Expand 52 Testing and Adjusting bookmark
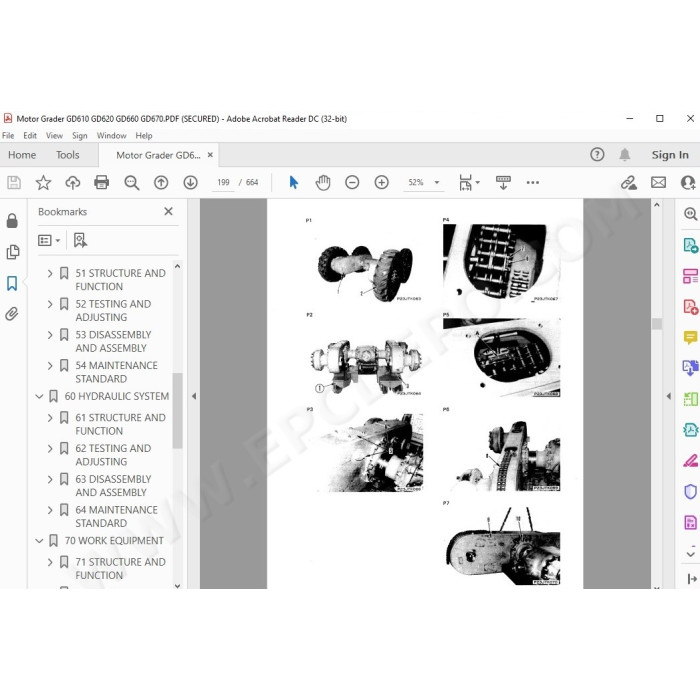The height and width of the screenshot is (700, 700). [x=50, y=304]
